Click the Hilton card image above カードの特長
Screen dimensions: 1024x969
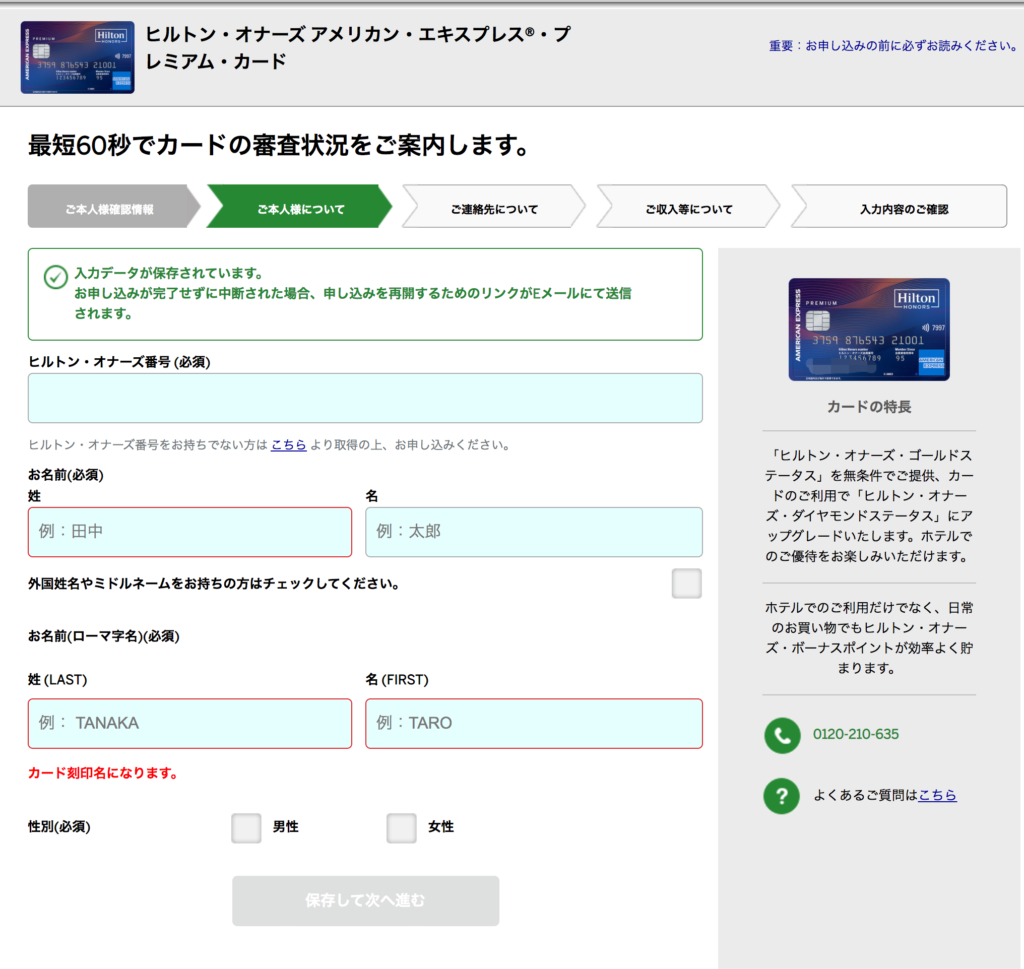869,330
